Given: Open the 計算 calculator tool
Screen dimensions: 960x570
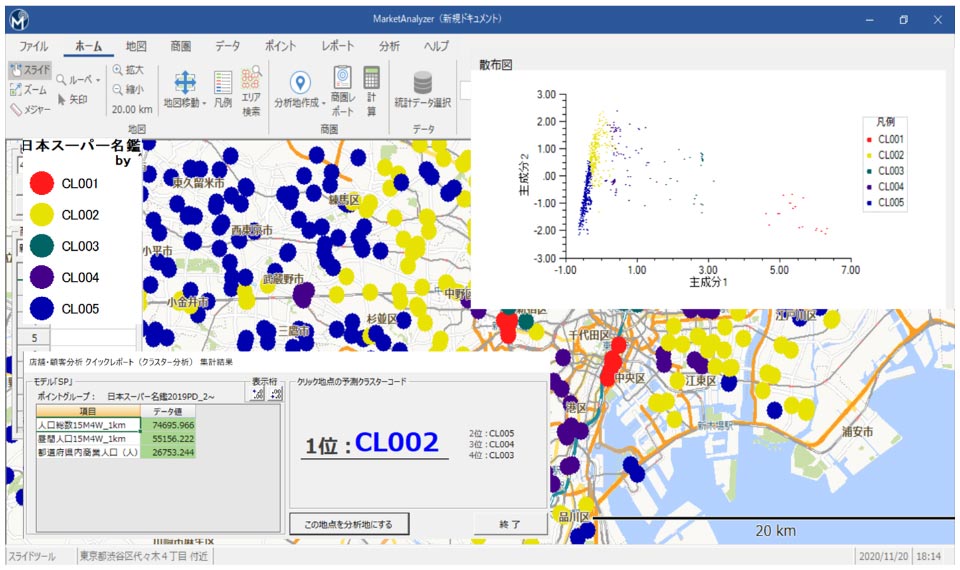Looking at the screenshot, I should [371, 91].
